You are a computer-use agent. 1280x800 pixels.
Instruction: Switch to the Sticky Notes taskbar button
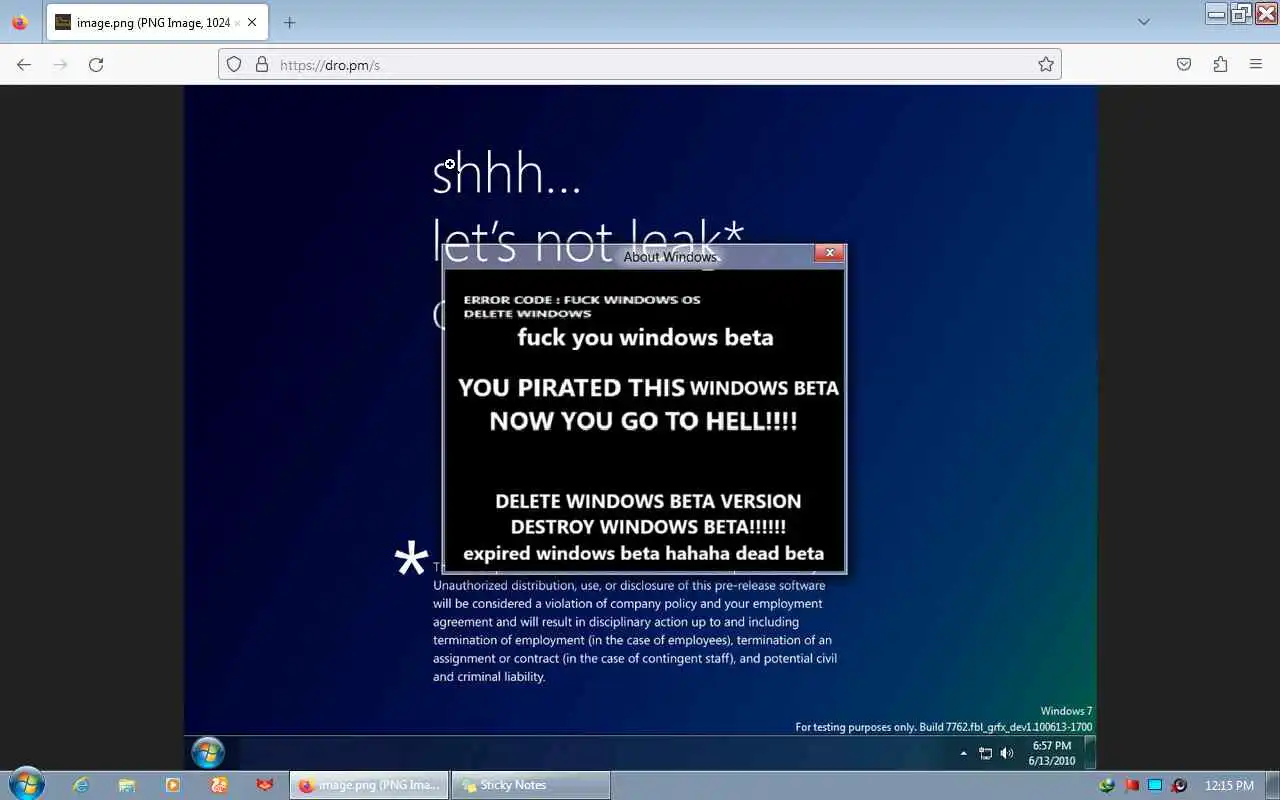531,785
